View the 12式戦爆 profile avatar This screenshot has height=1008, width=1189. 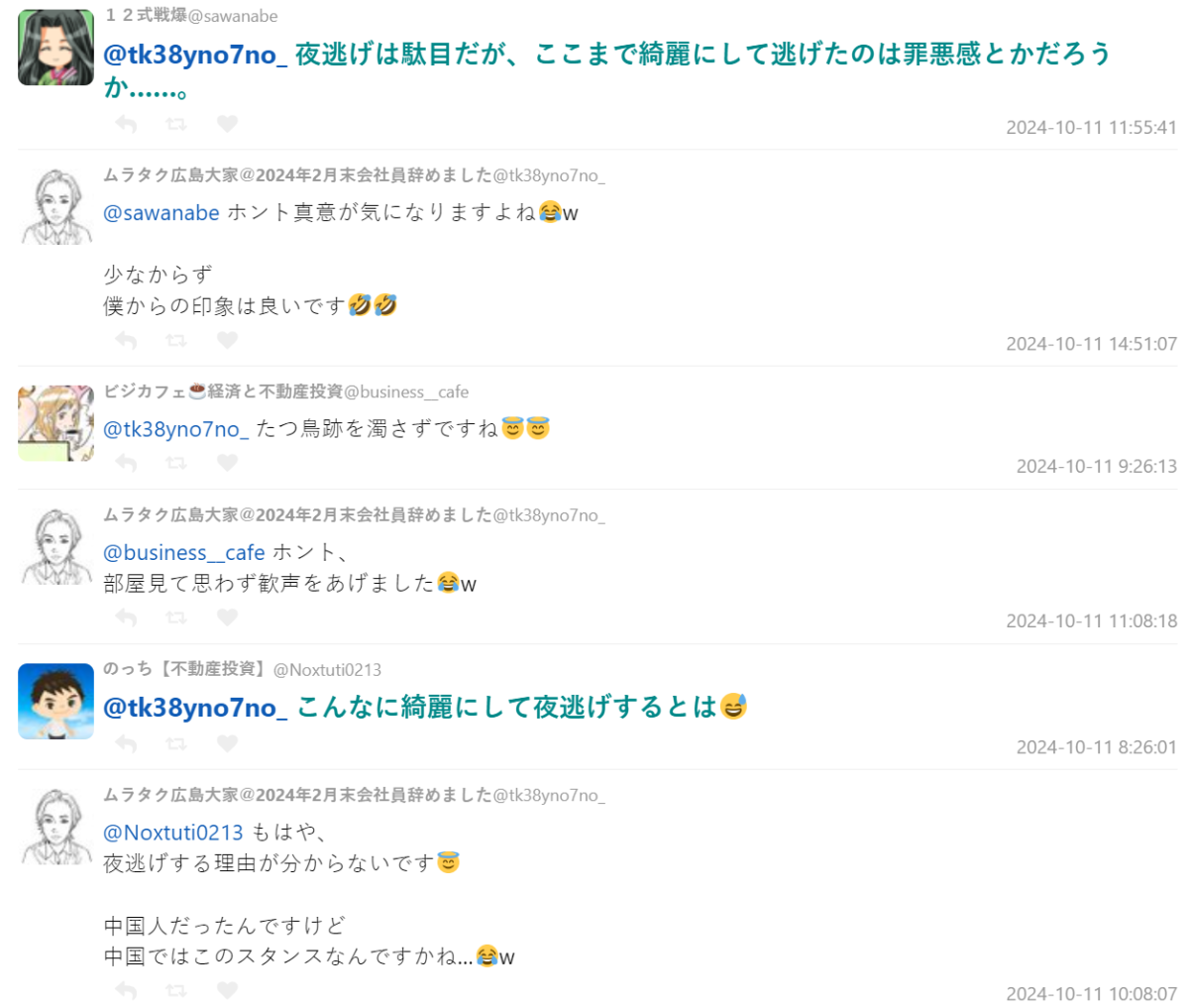click(55, 48)
